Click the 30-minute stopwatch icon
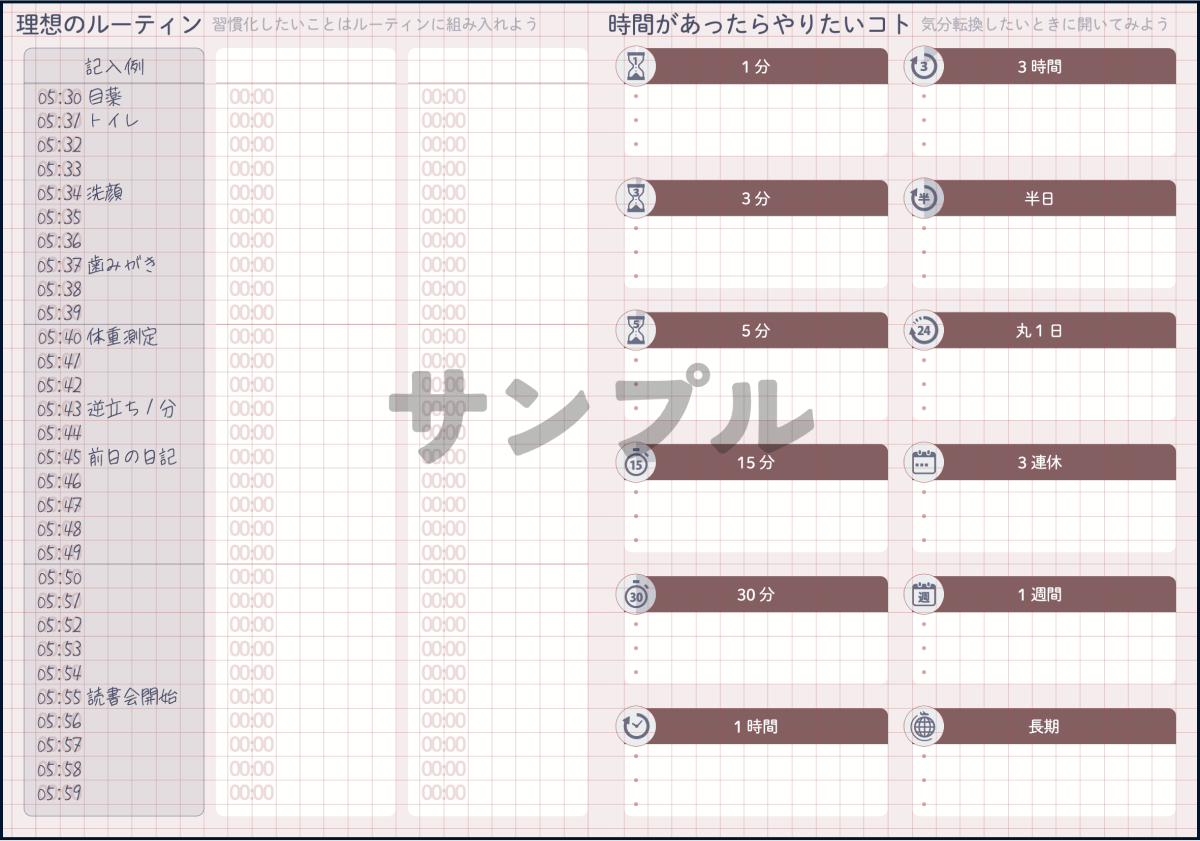 pos(635,595)
